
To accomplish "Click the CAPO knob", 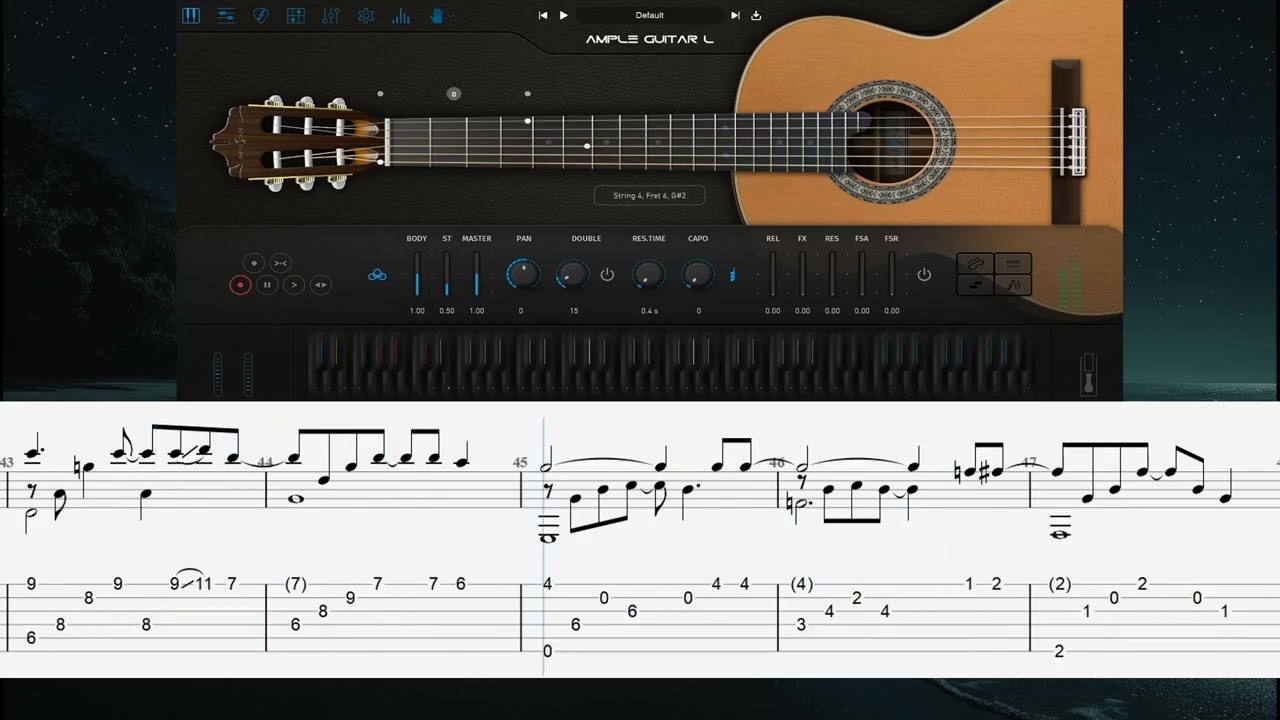I will click(698, 274).
